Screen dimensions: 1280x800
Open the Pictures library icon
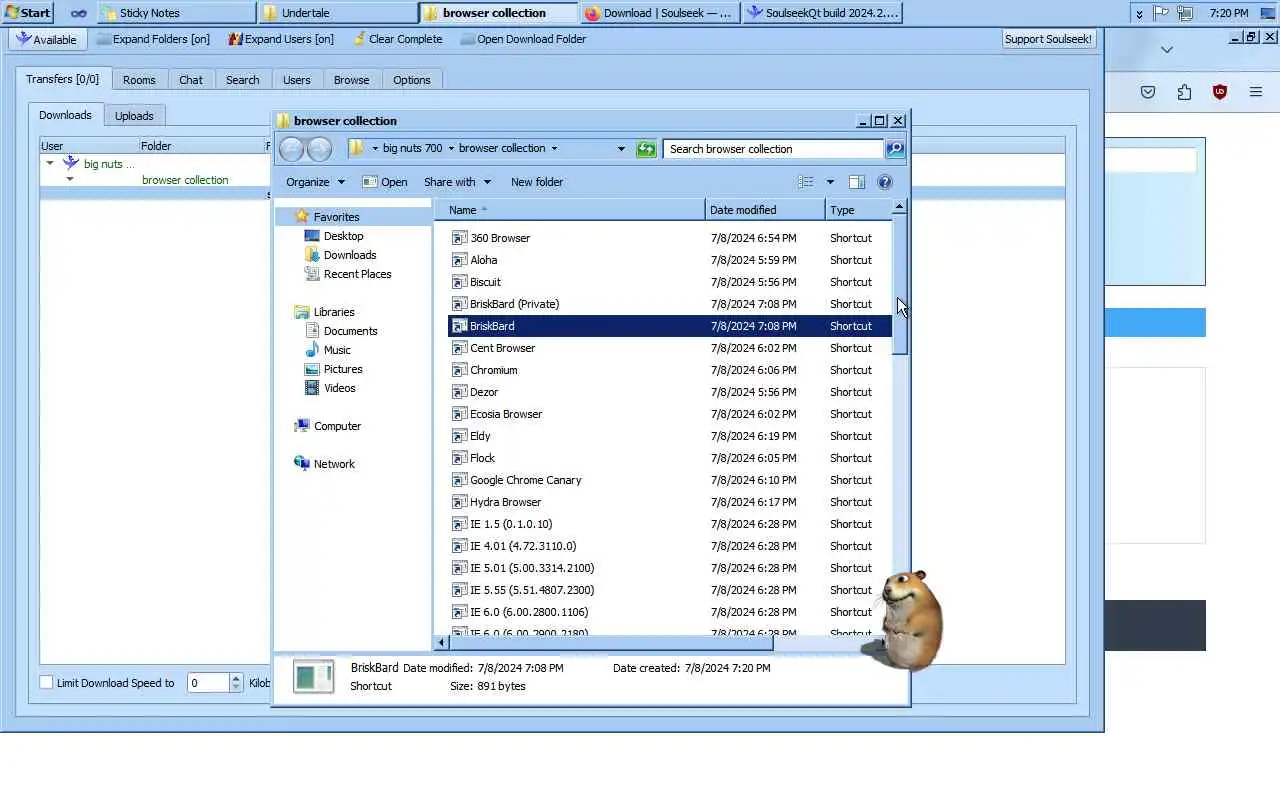[x=312, y=369]
